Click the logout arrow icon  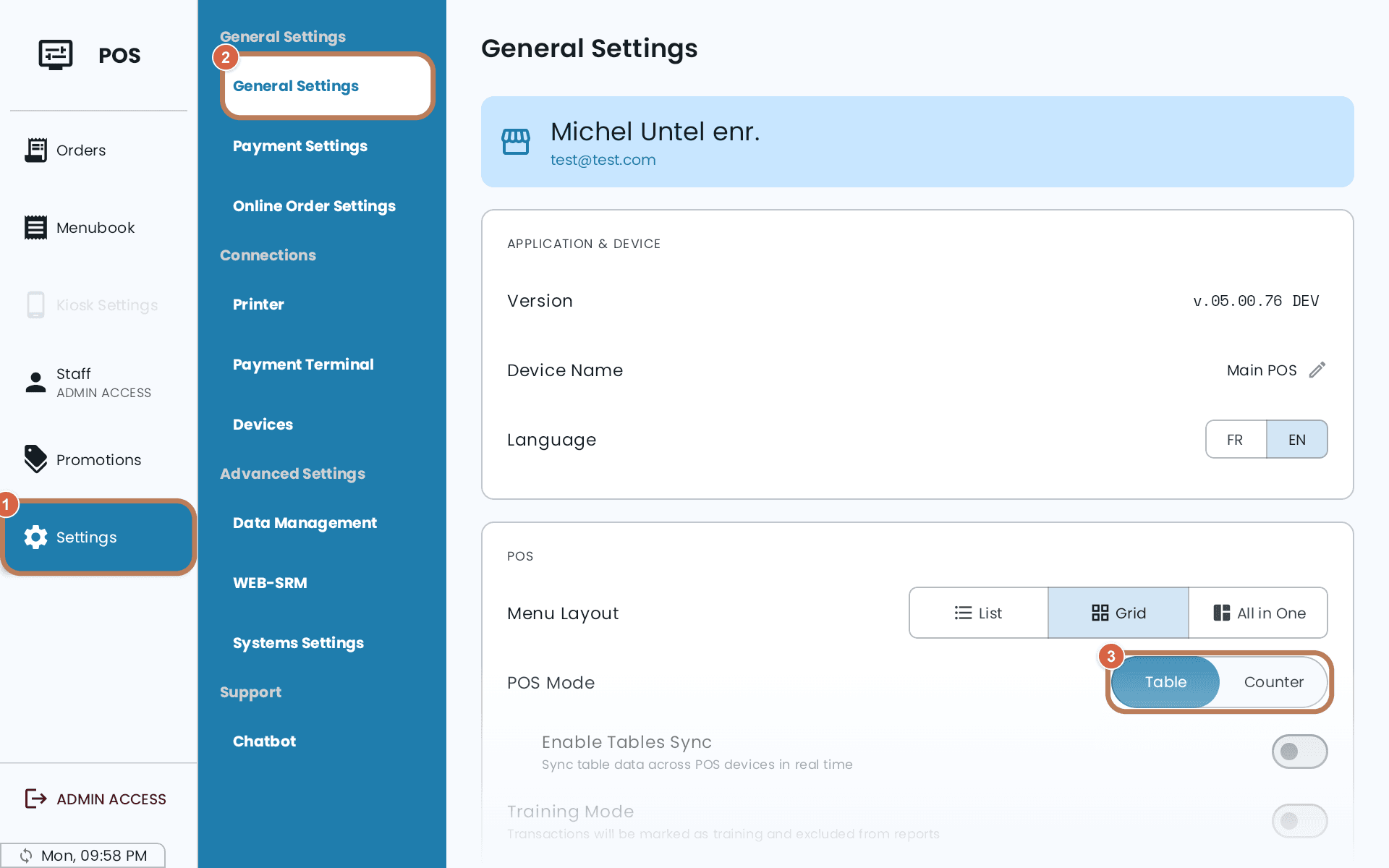click(35, 799)
